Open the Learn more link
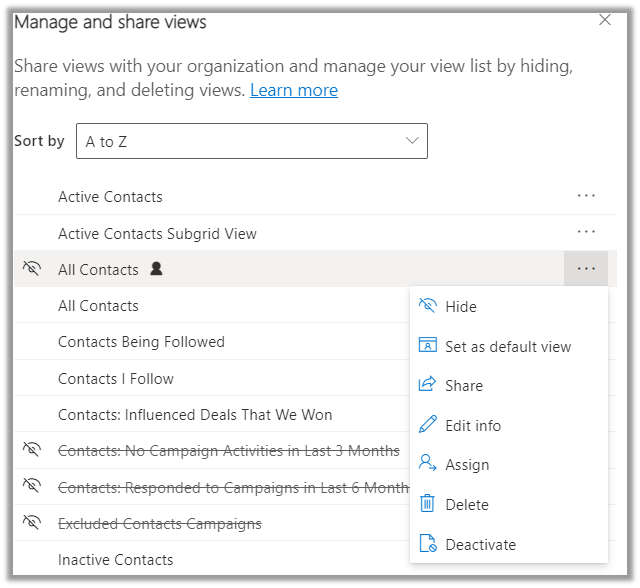Screen dimensions: 640x588 293,90
